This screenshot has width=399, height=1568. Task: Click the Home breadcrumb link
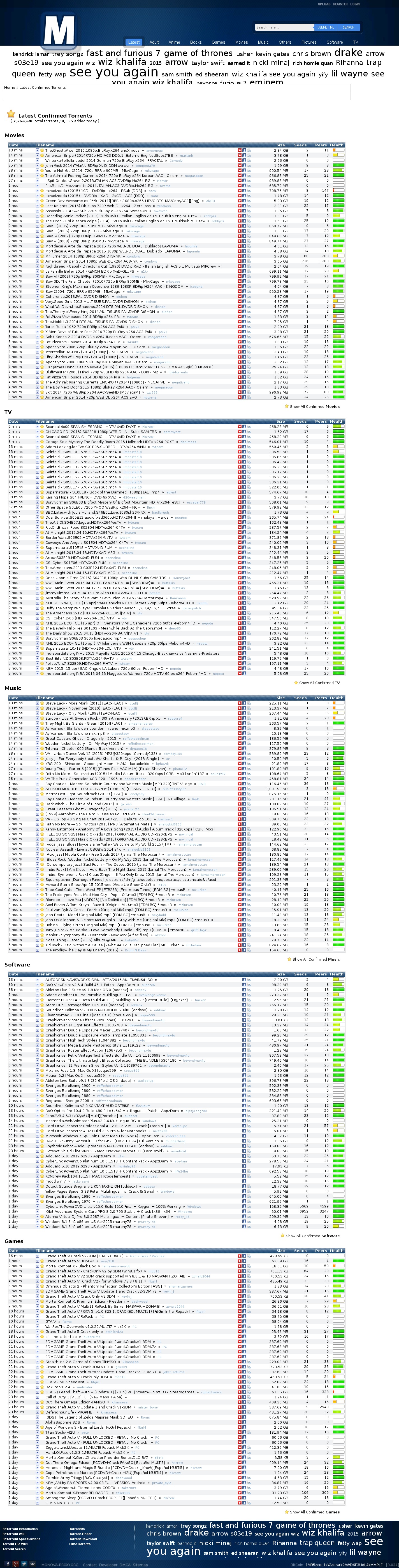pyautogui.click(x=10, y=88)
